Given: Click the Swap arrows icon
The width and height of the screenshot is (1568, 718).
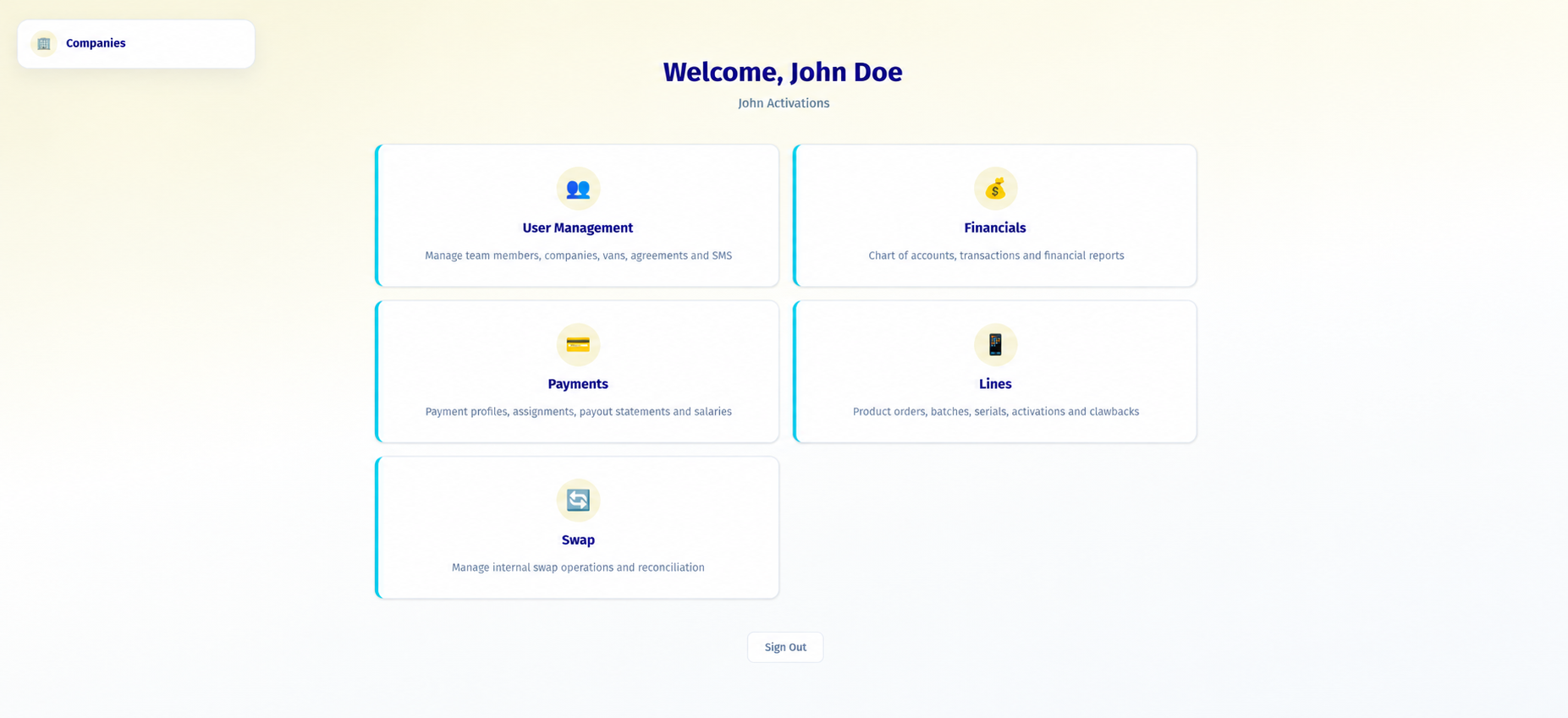Looking at the screenshot, I should pyautogui.click(x=578, y=501).
